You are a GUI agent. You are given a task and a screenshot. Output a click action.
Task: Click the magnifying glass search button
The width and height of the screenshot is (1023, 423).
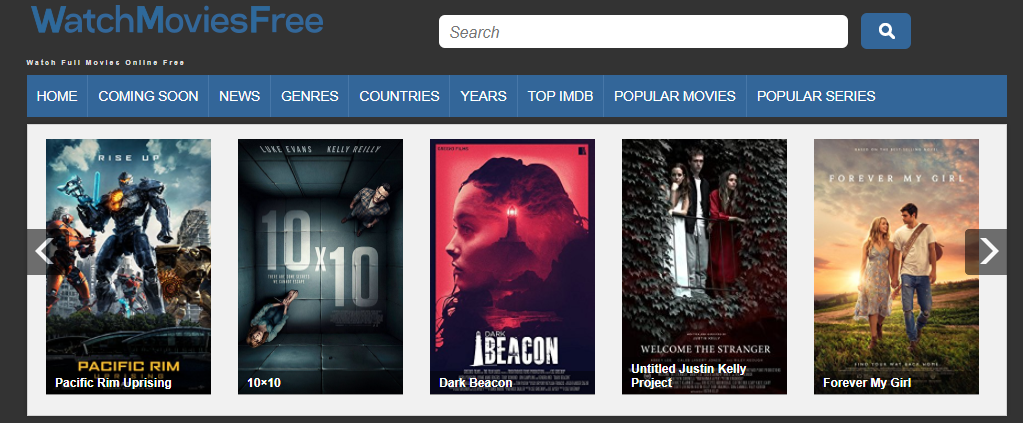pos(885,31)
